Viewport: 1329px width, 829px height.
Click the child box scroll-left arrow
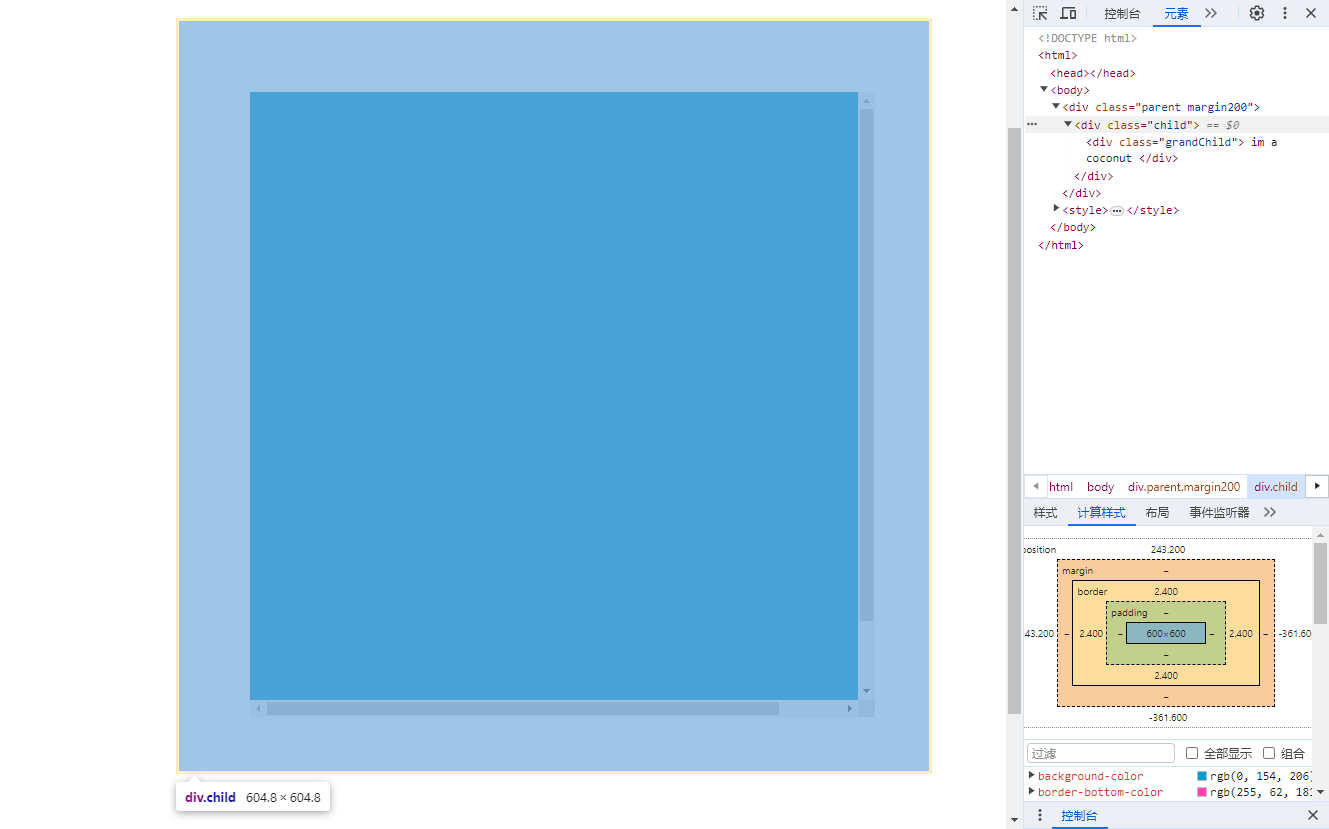tap(258, 708)
